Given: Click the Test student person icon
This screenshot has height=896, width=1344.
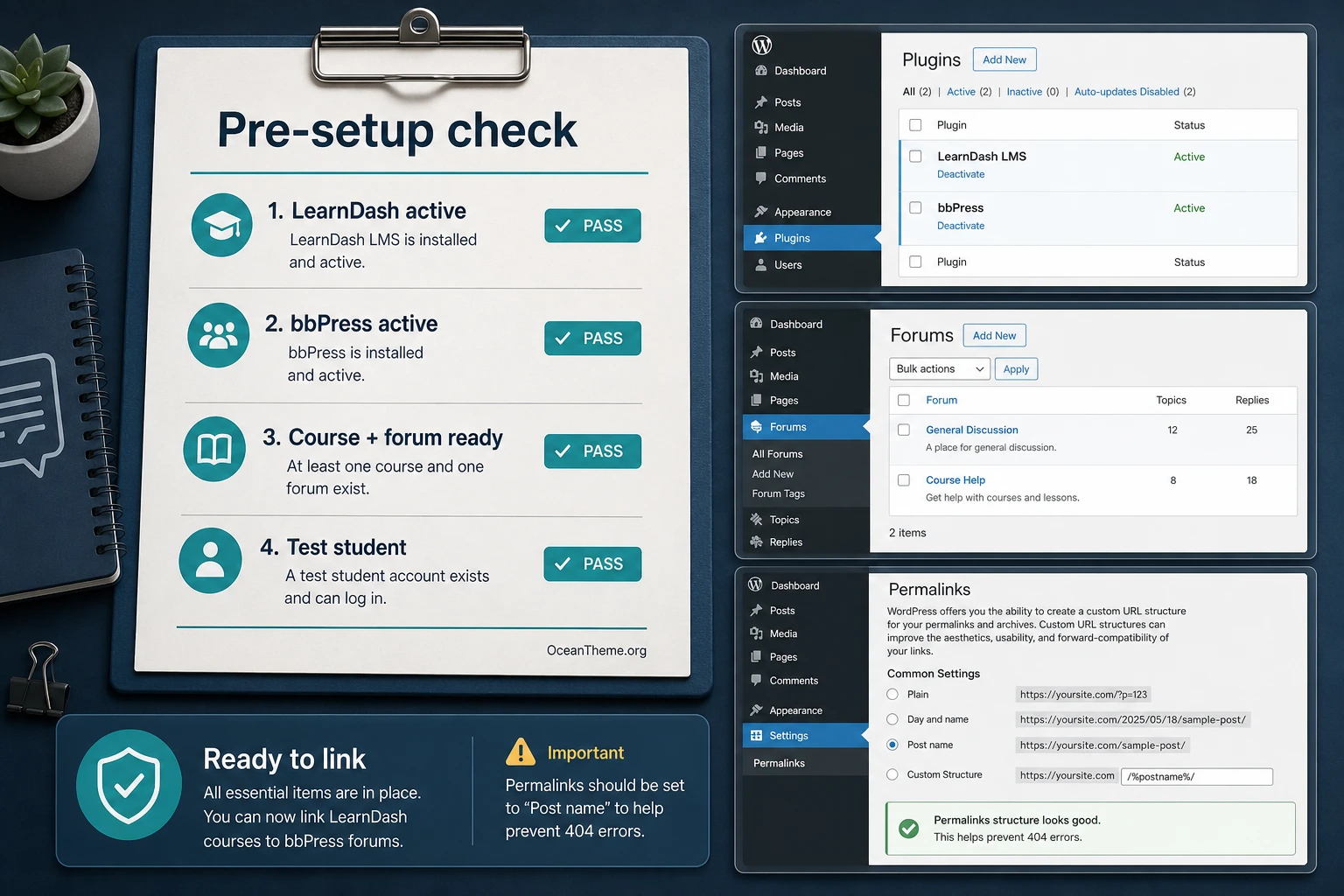Looking at the screenshot, I should point(210,561).
